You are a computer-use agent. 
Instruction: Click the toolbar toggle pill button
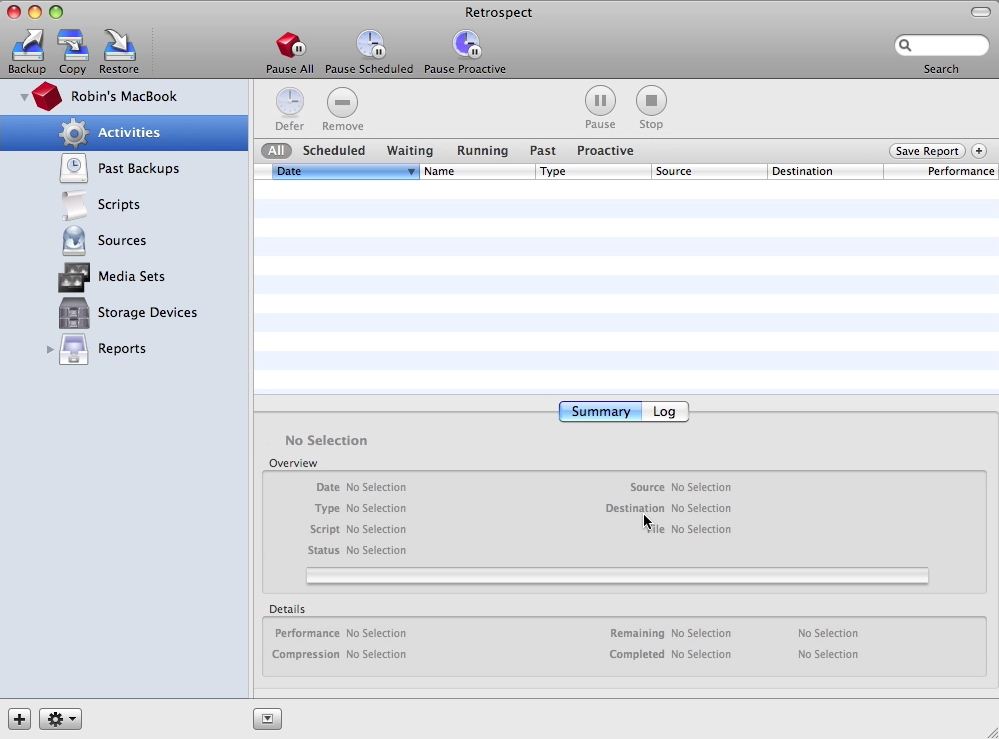tap(980, 12)
